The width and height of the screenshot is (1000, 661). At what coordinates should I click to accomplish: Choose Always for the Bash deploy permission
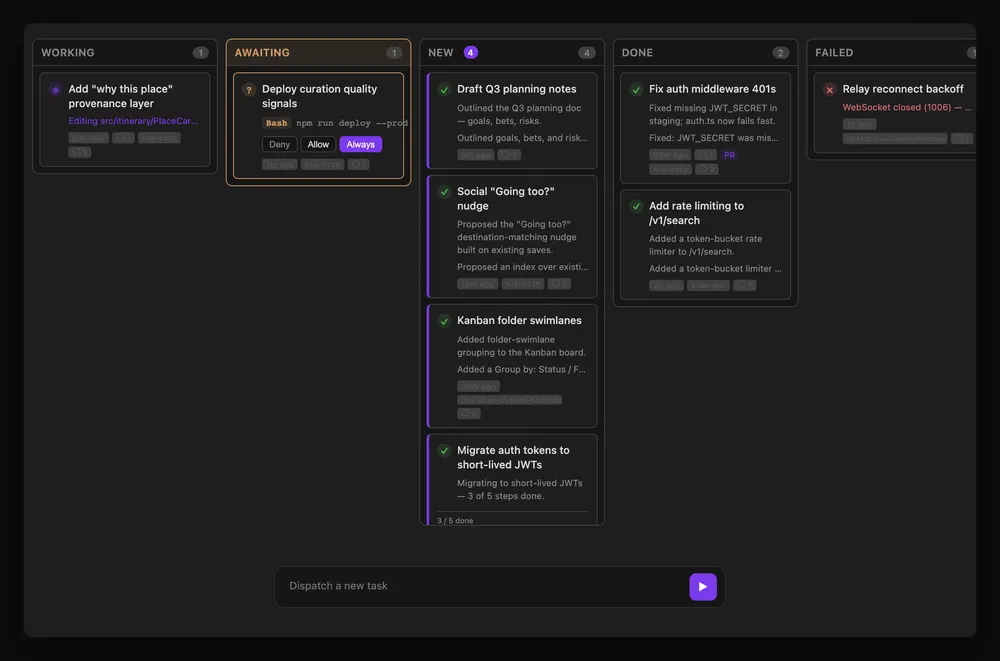tap(360, 144)
